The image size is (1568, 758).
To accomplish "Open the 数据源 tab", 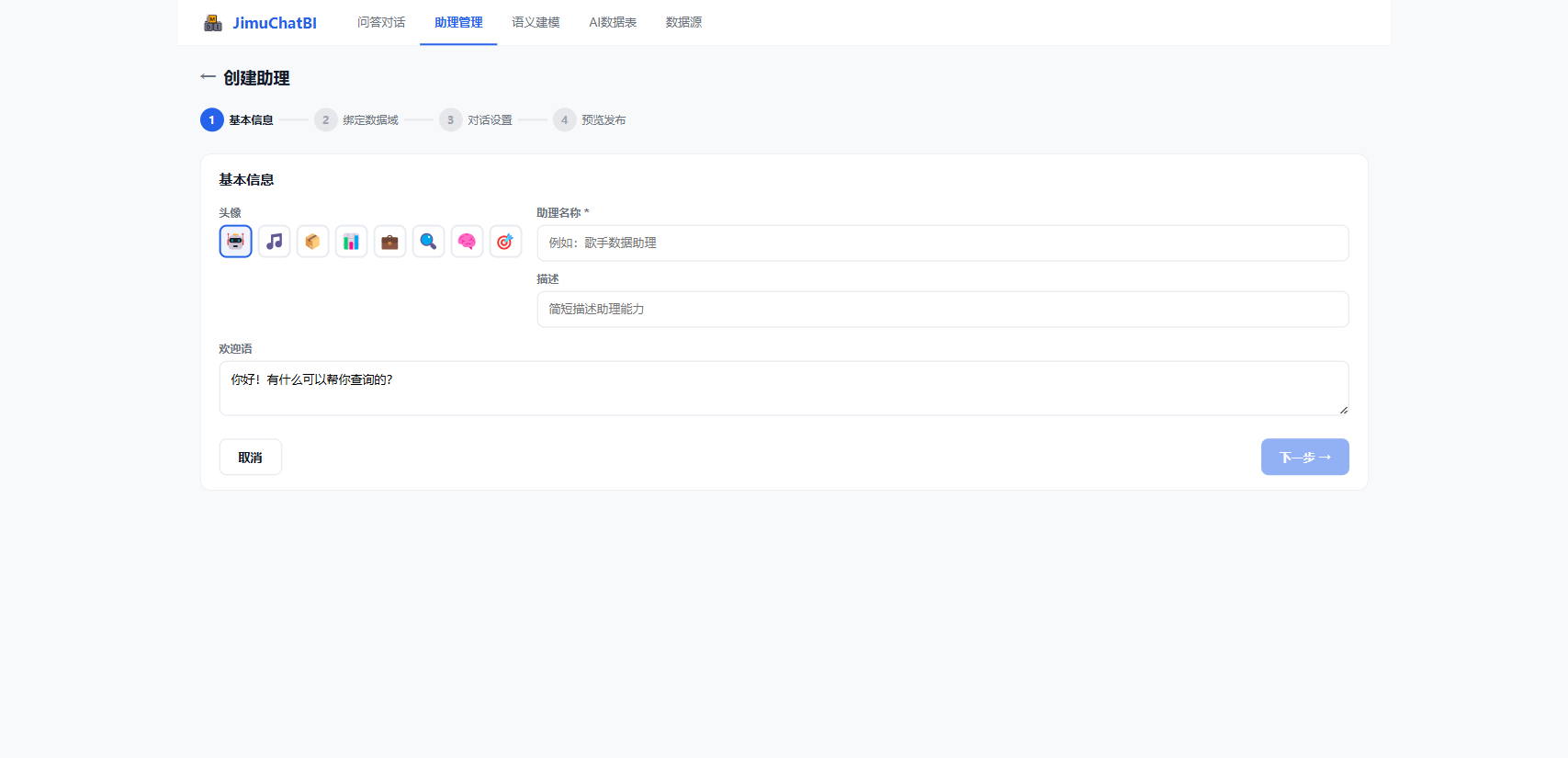I will pos(683,22).
